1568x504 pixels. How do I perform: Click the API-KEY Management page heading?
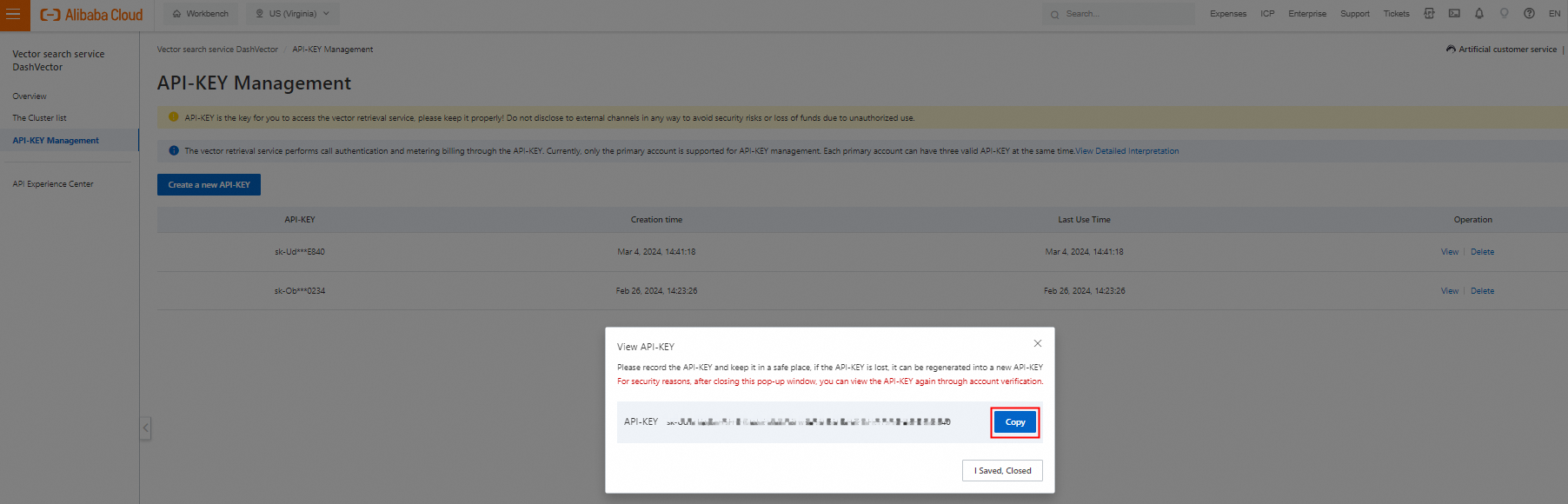click(x=254, y=83)
